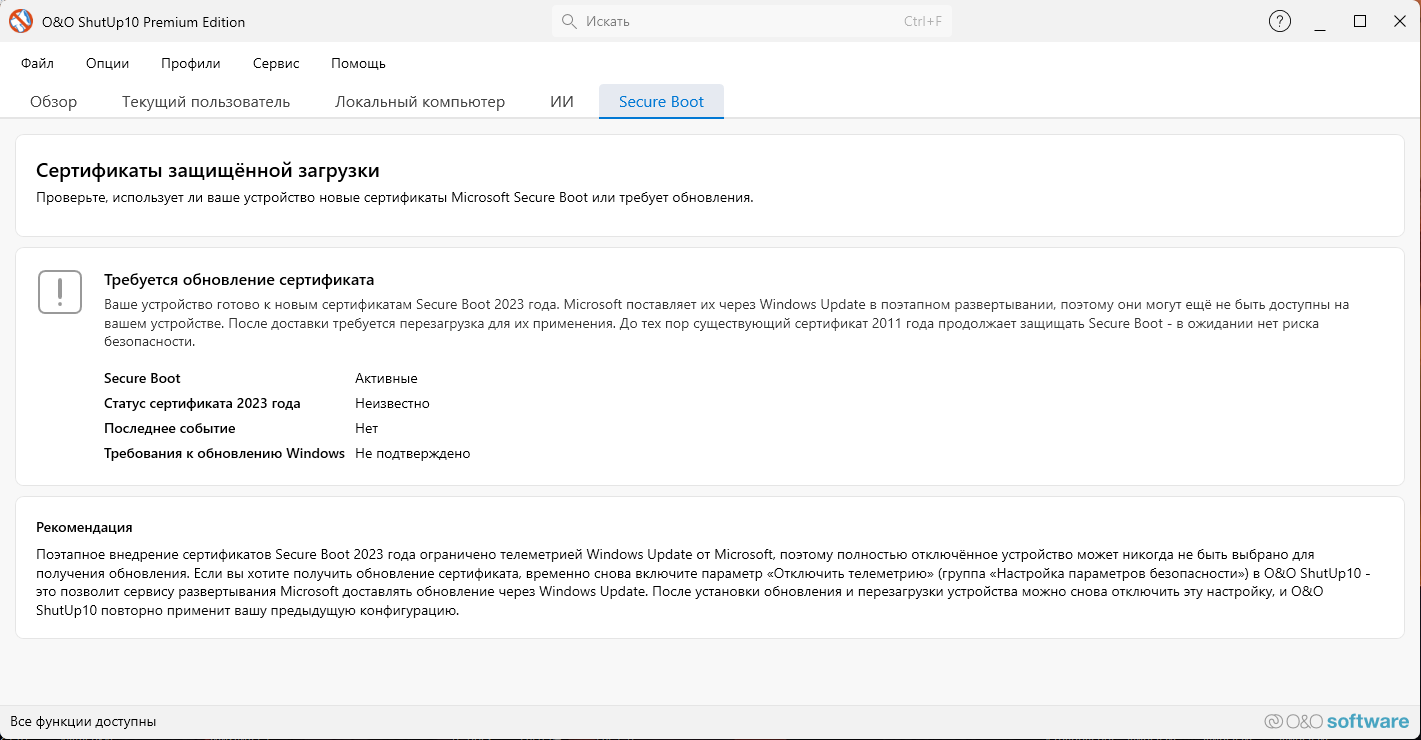
Task: Open the Файл menu
Action: click(x=37, y=63)
